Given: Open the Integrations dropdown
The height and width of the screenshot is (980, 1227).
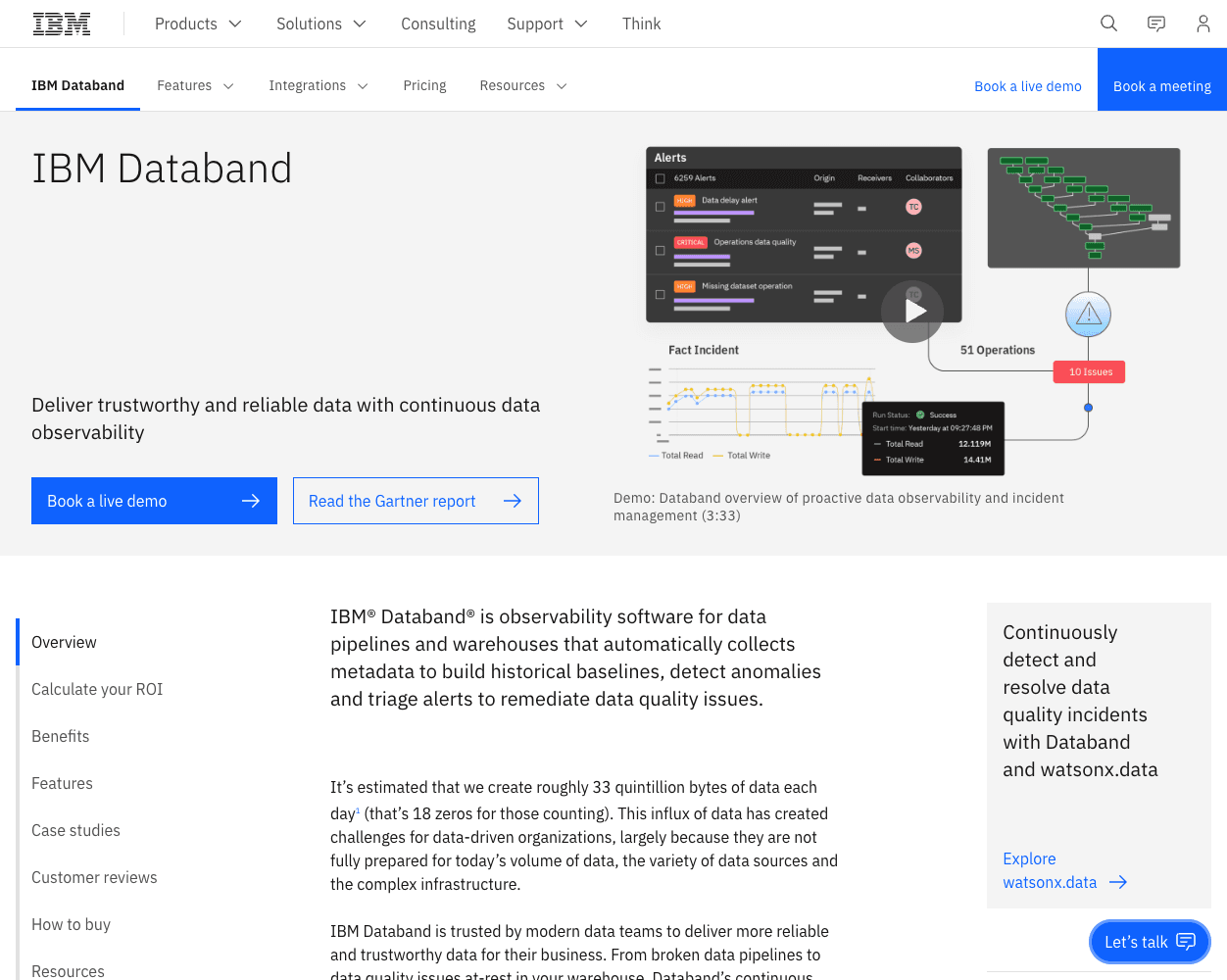Looking at the screenshot, I should point(319,85).
